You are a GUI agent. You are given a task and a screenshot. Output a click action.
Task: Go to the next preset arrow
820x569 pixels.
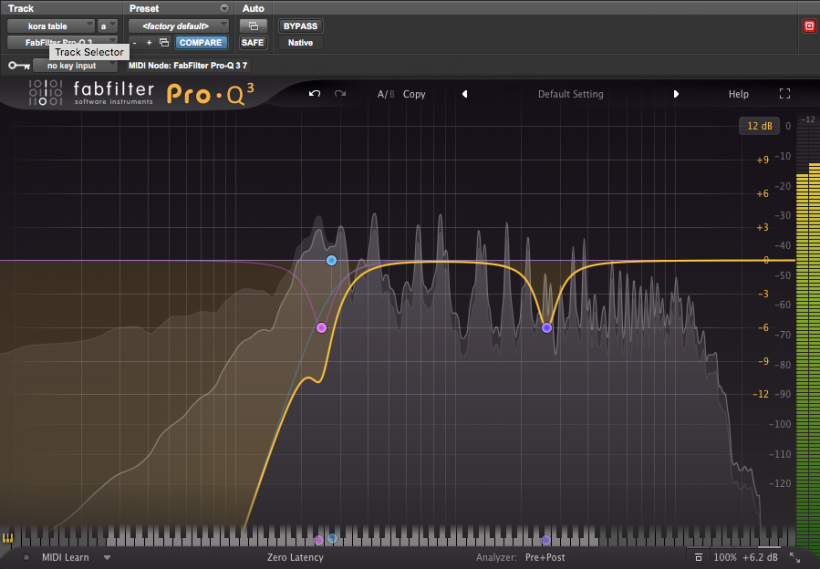(676, 94)
